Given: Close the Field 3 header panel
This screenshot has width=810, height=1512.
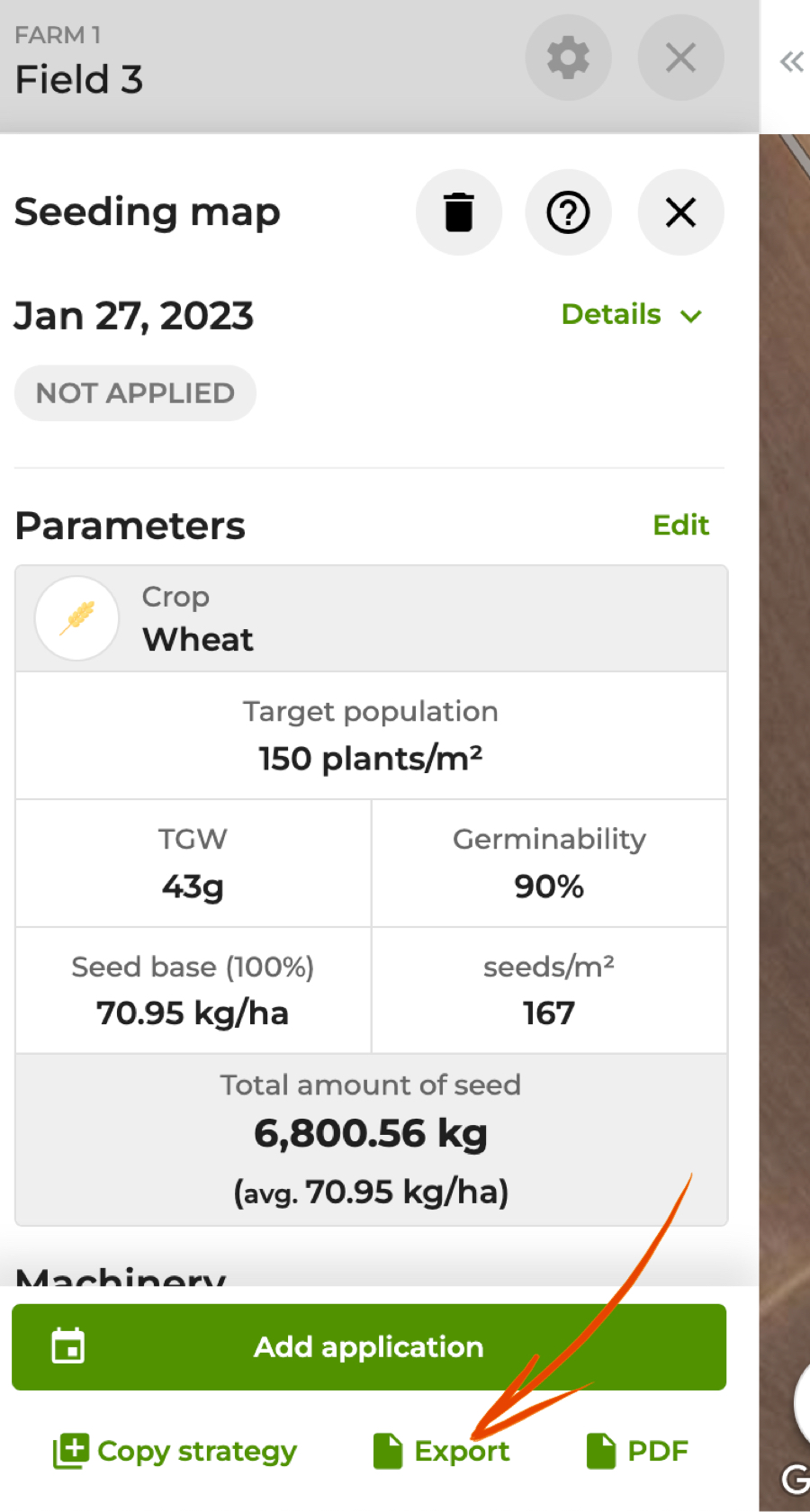Looking at the screenshot, I should point(680,58).
